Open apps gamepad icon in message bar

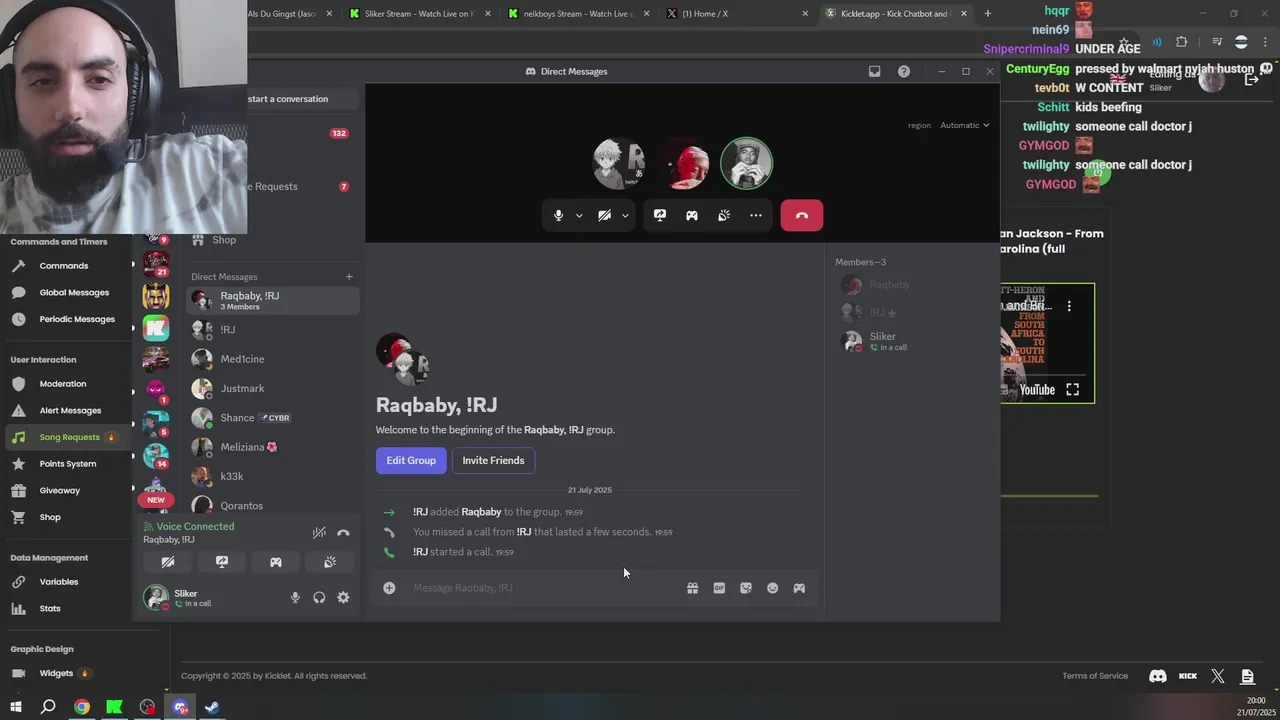coord(799,588)
